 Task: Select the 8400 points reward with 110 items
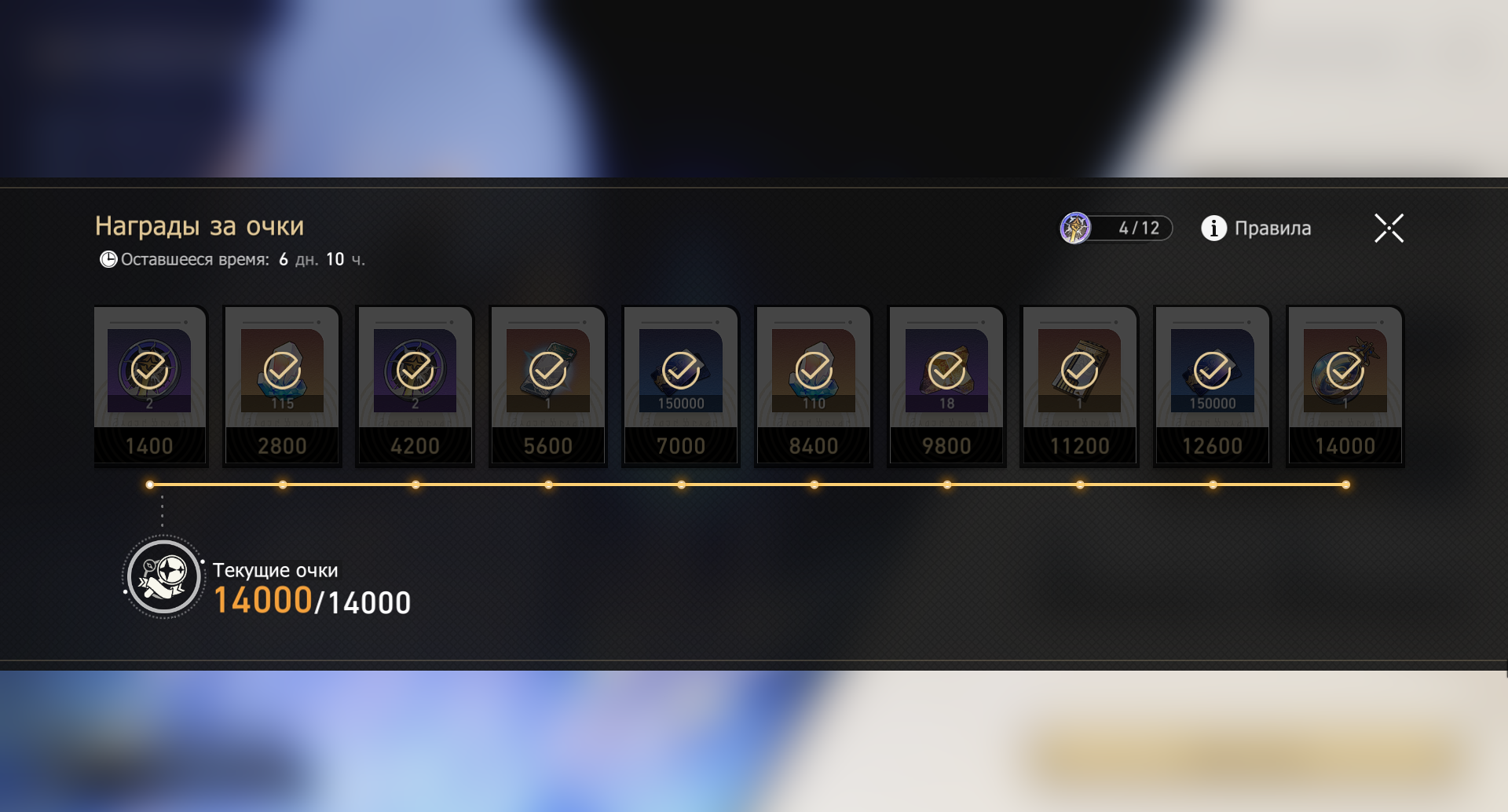[x=814, y=386]
